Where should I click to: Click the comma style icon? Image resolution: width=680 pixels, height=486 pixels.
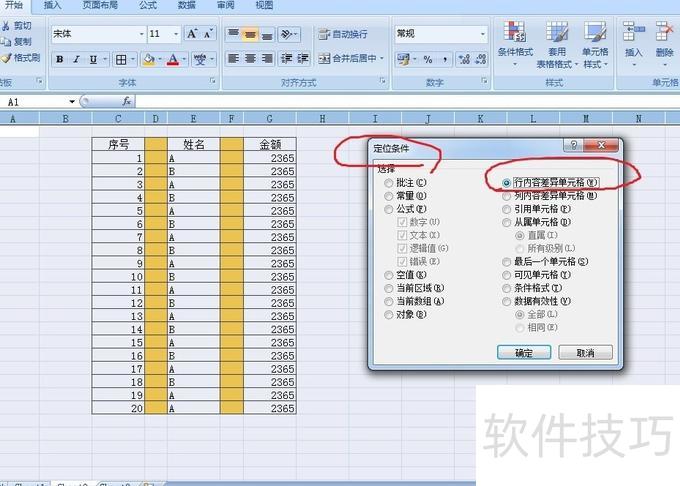(x=445, y=59)
